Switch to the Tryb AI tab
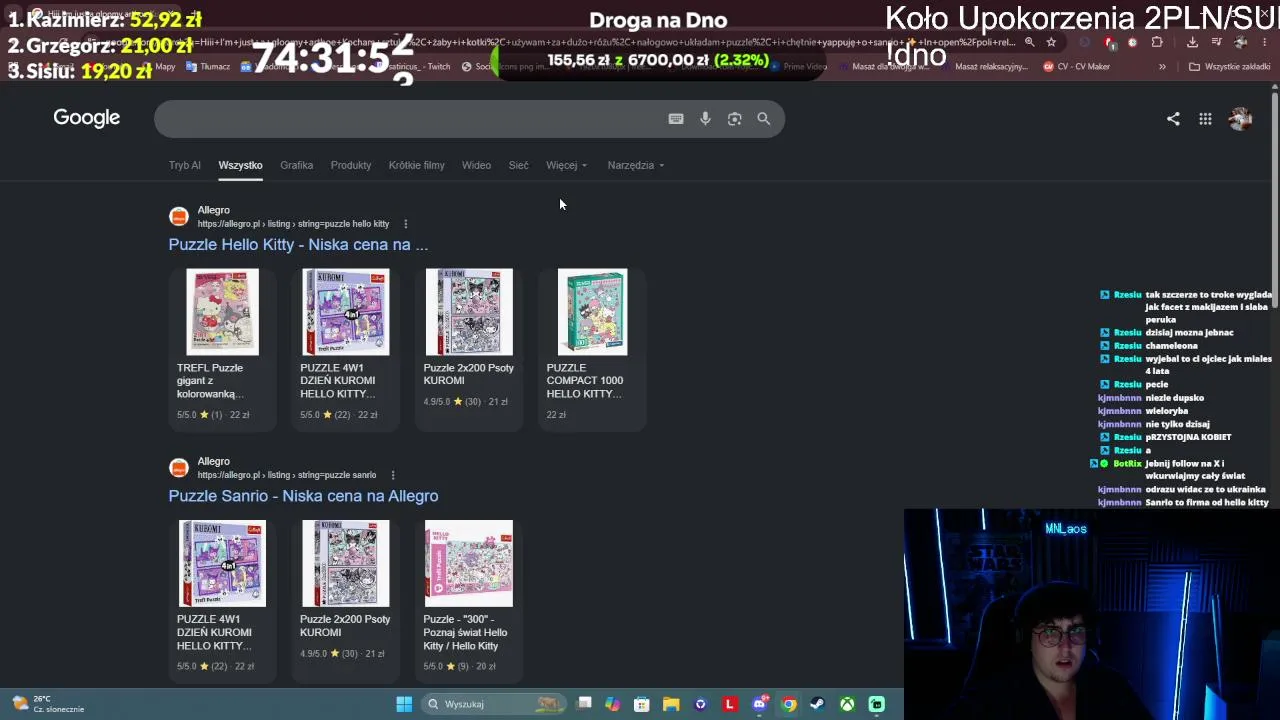Screen dimensions: 1280x720 [185, 165]
